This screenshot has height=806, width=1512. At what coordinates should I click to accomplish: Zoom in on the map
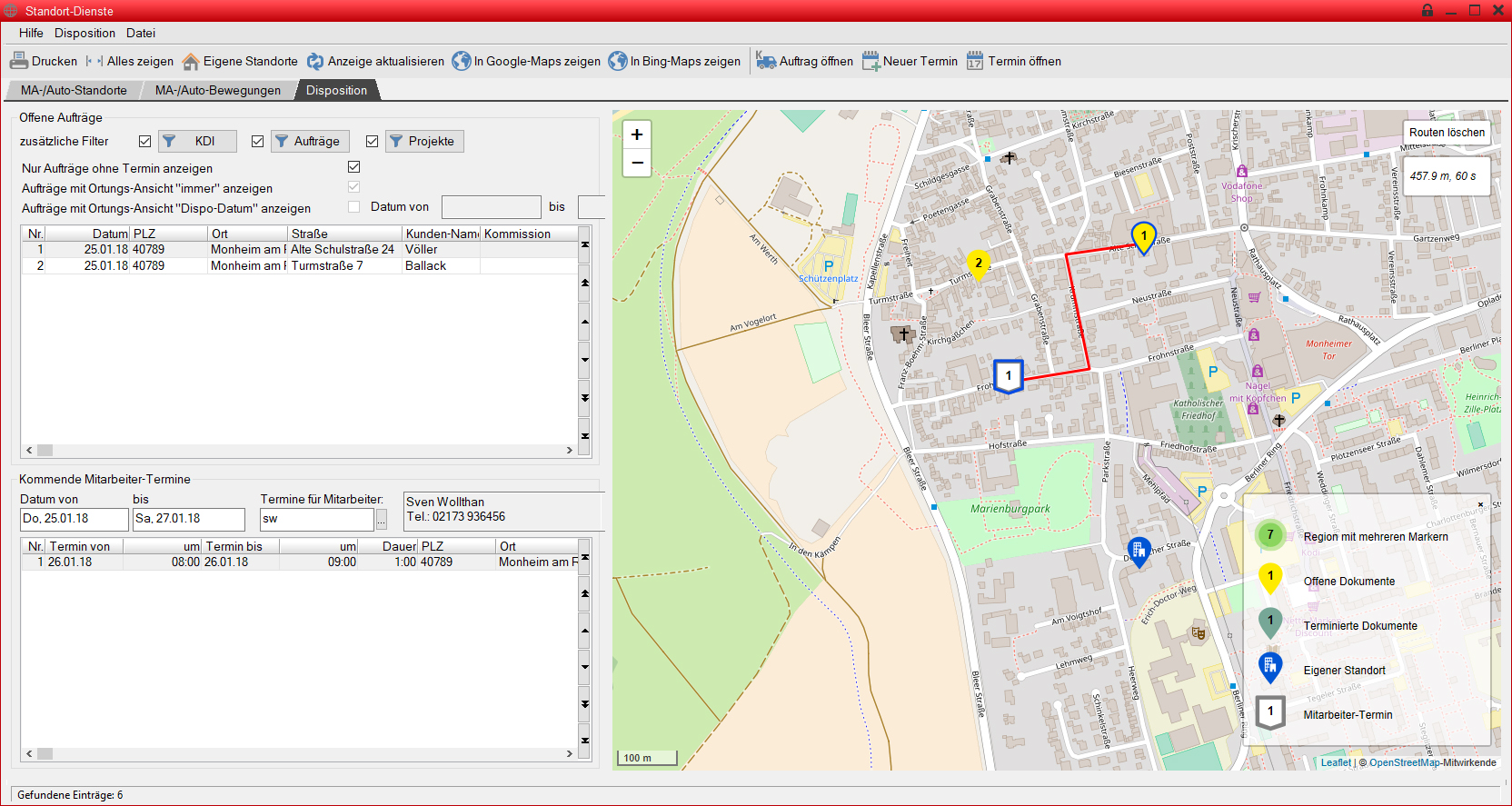(x=637, y=134)
